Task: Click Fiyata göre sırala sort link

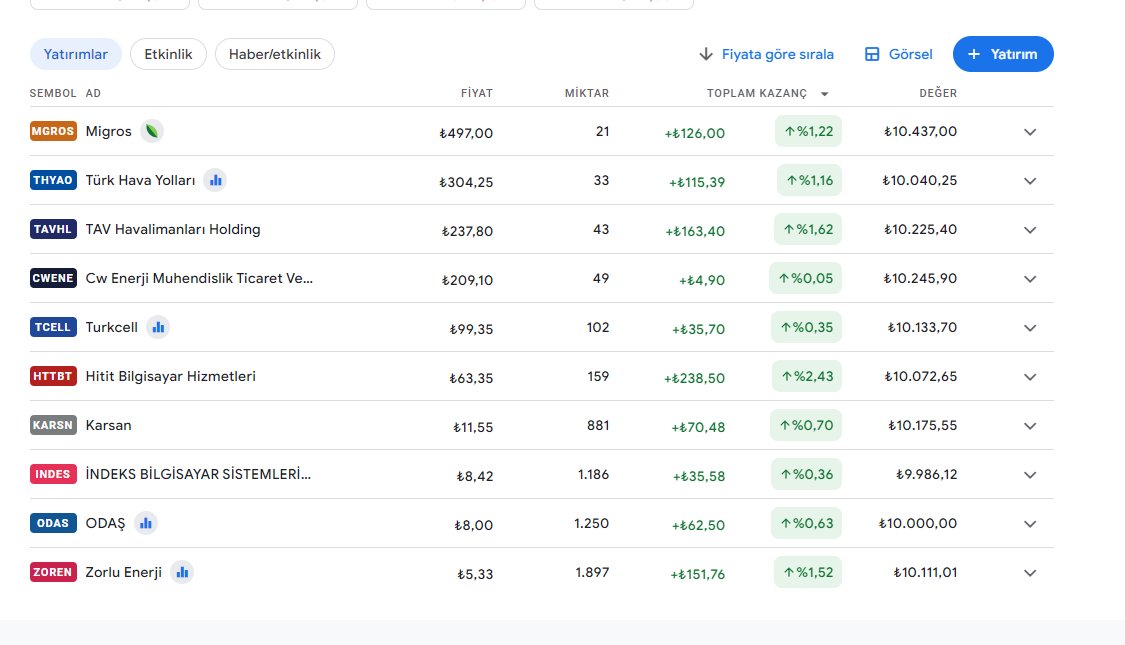Action: coord(778,55)
